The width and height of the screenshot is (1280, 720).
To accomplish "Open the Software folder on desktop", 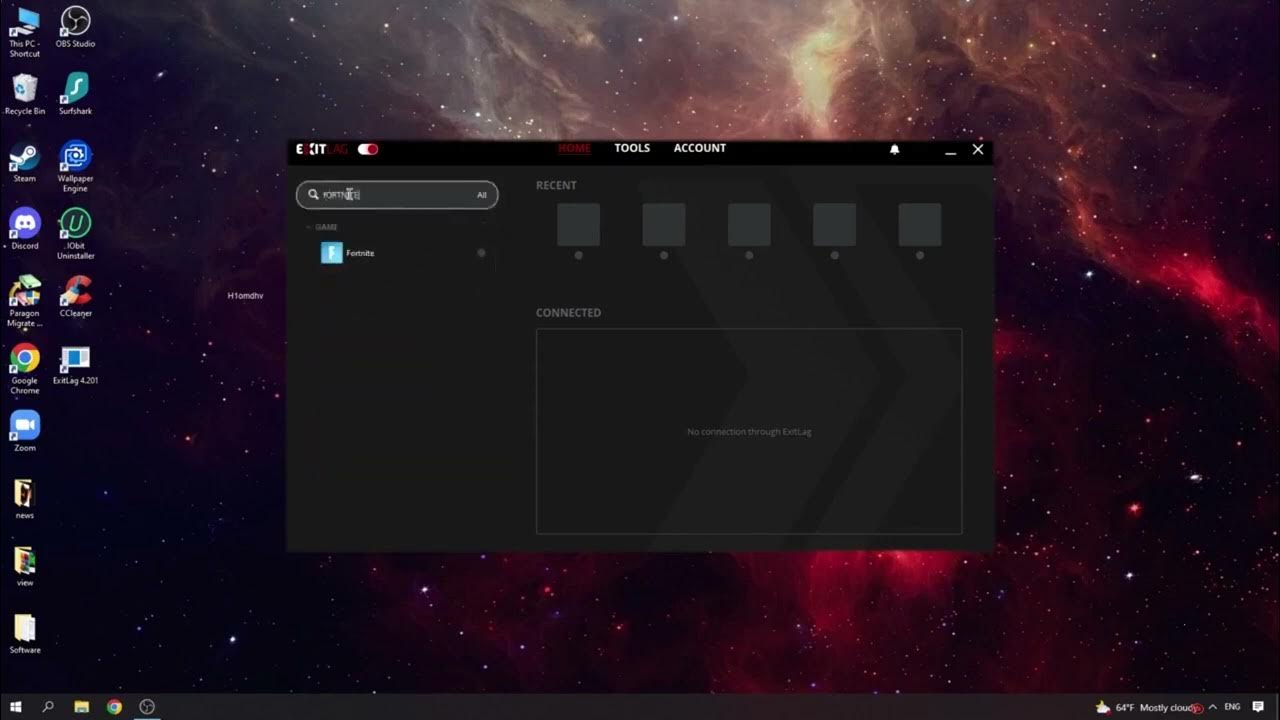I will pyautogui.click(x=25, y=633).
